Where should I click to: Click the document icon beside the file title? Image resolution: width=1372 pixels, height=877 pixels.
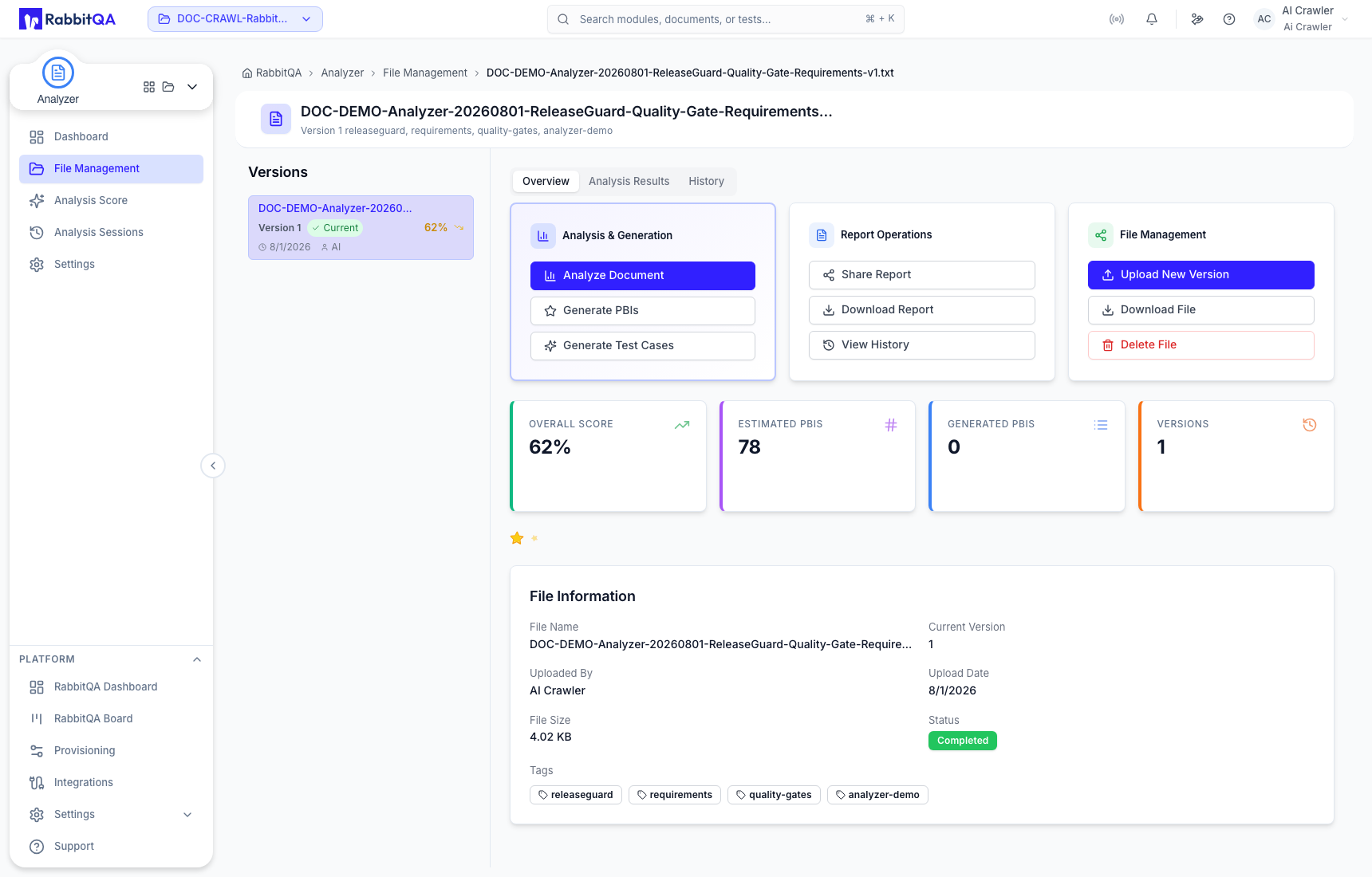[276, 119]
